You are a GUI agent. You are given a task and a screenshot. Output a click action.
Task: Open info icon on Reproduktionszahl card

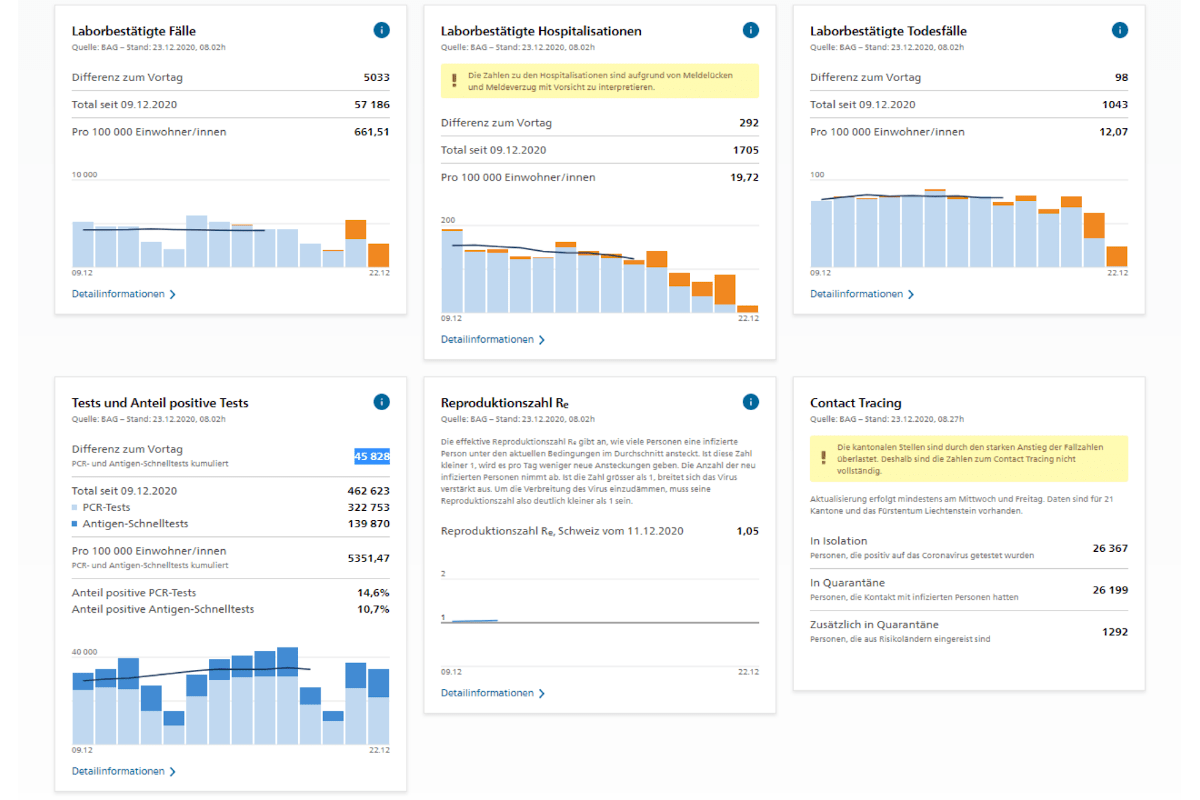click(x=751, y=402)
